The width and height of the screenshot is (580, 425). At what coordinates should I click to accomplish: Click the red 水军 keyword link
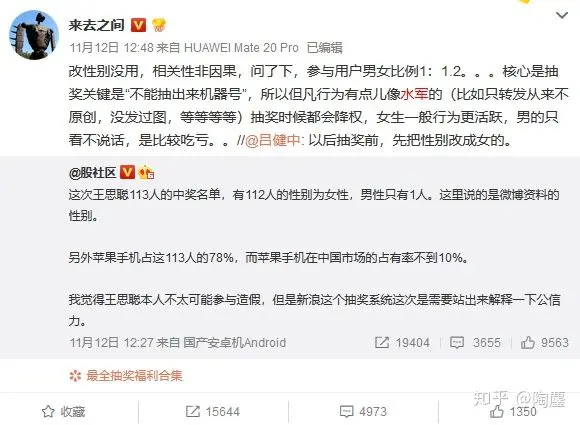(414, 94)
